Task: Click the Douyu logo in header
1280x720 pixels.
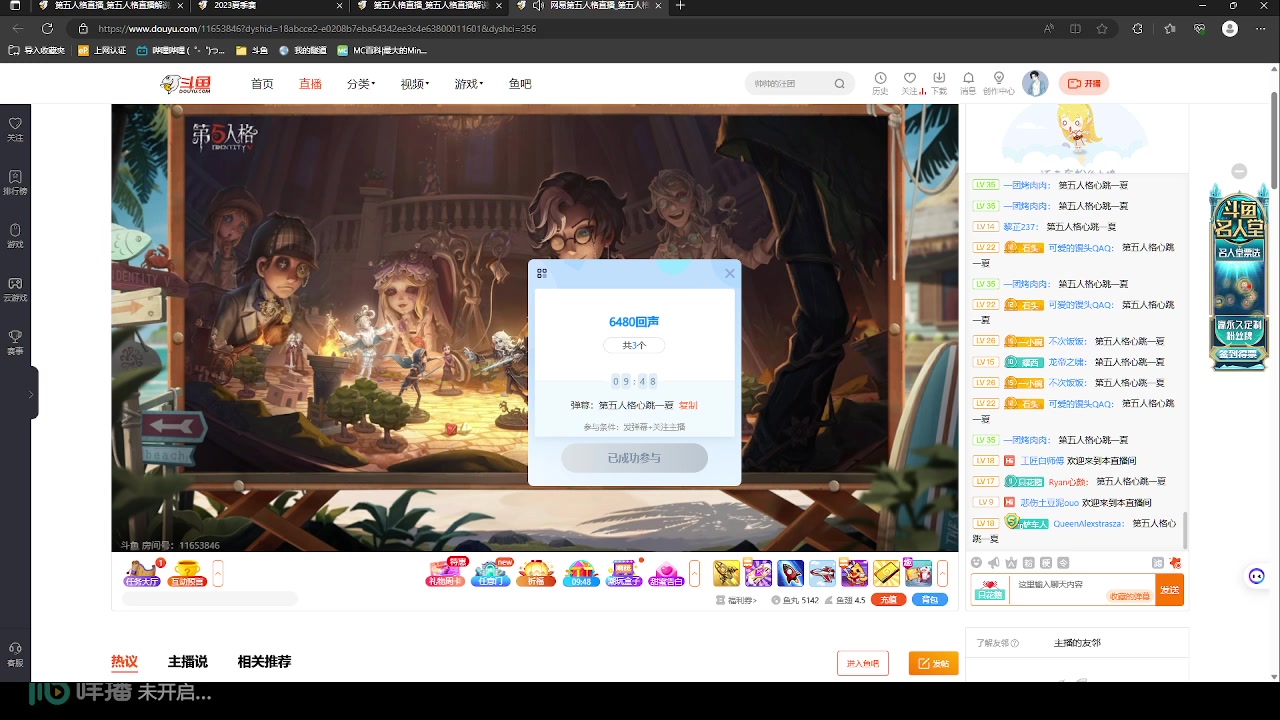Action: (186, 84)
